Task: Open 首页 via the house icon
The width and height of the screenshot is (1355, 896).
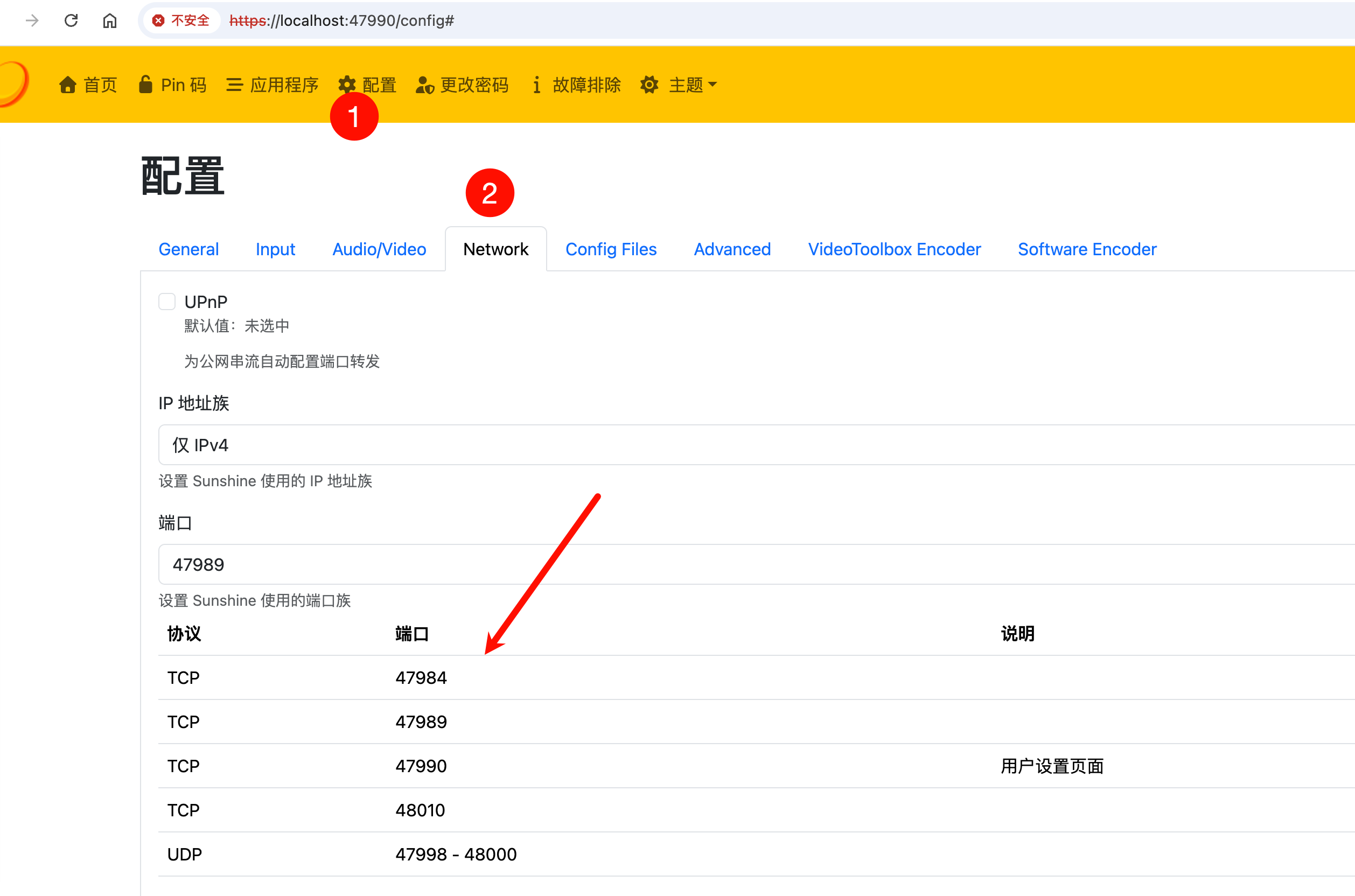Action: tap(68, 85)
